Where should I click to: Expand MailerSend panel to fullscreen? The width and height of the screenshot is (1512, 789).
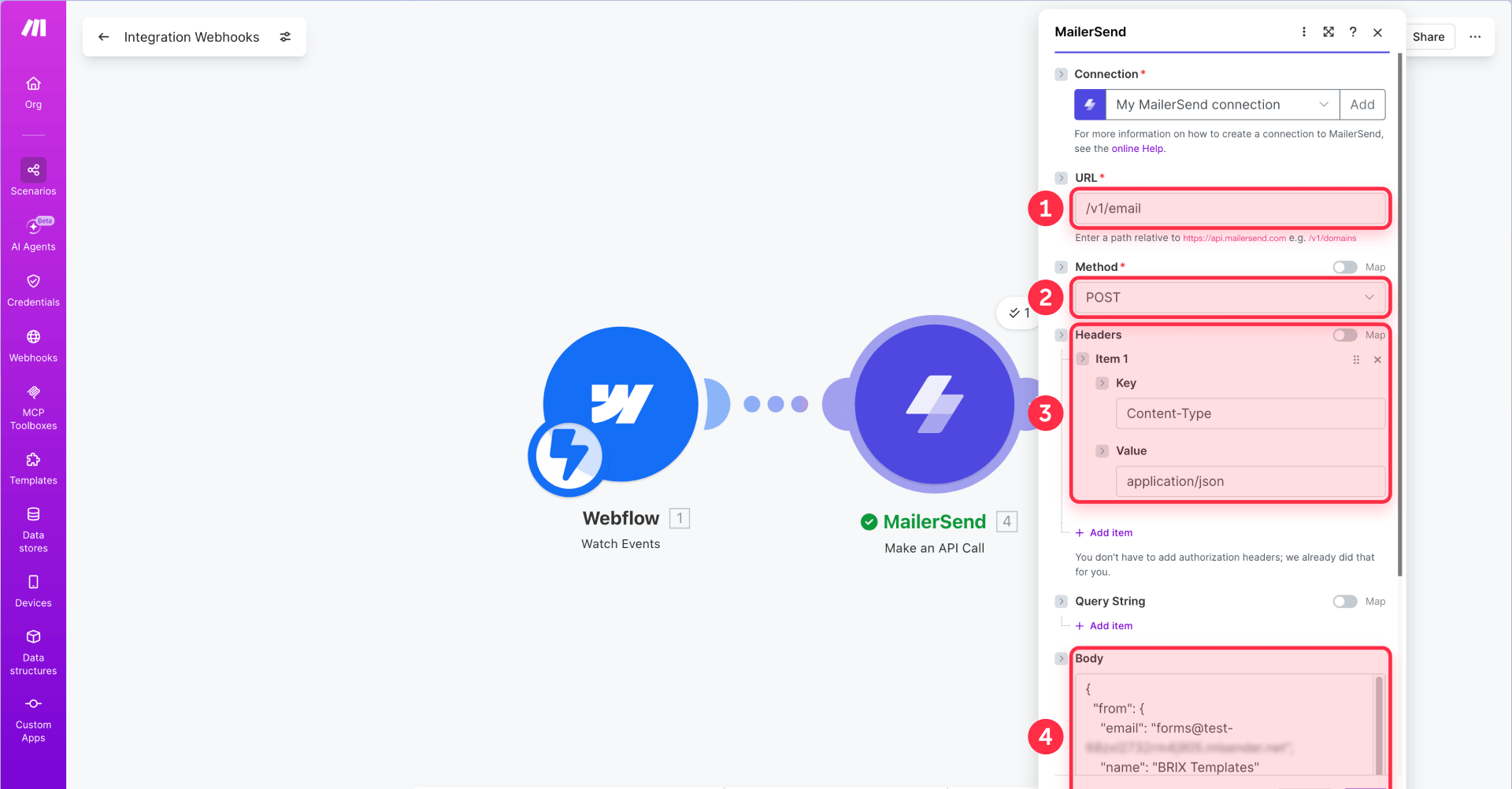pos(1329,31)
